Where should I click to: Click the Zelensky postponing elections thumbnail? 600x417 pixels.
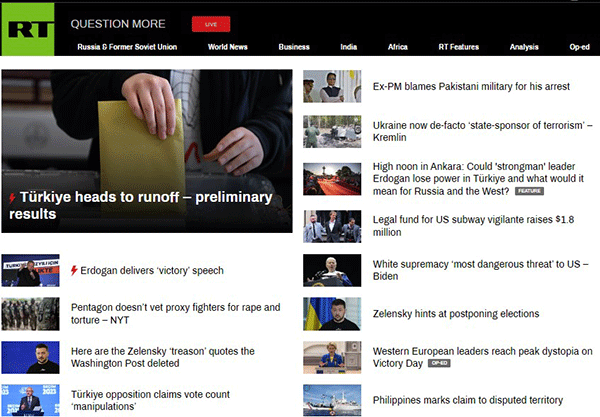point(332,314)
